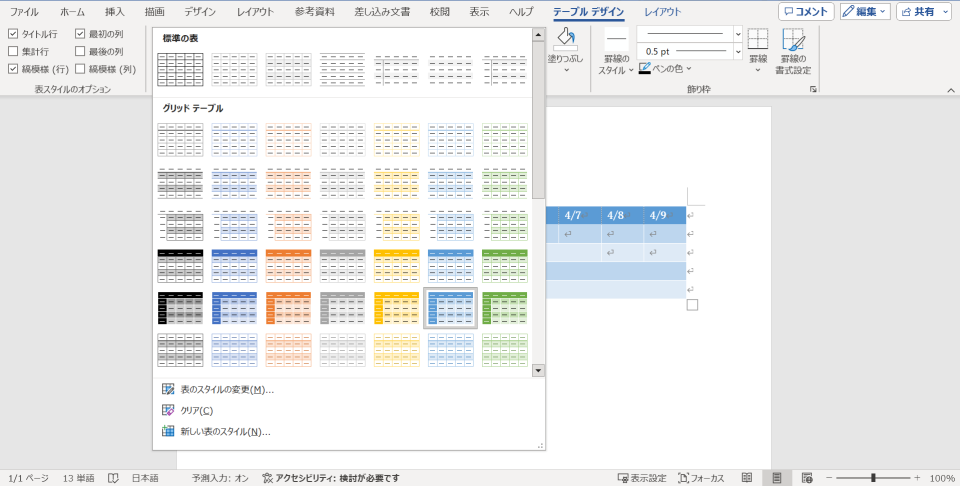Click the 塗りつぶし shading paint bucket icon
The width and height of the screenshot is (960, 486).
click(x=566, y=40)
